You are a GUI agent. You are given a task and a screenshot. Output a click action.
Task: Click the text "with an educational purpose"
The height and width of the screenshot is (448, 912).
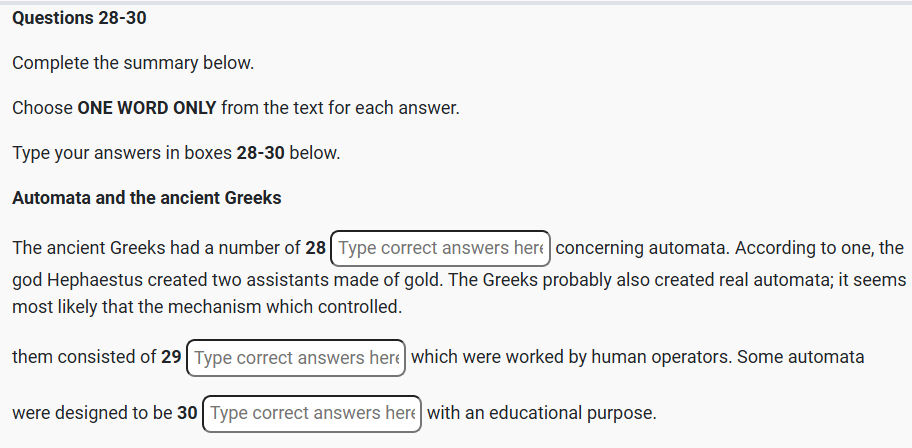pyautogui.click(x=541, y=413)
